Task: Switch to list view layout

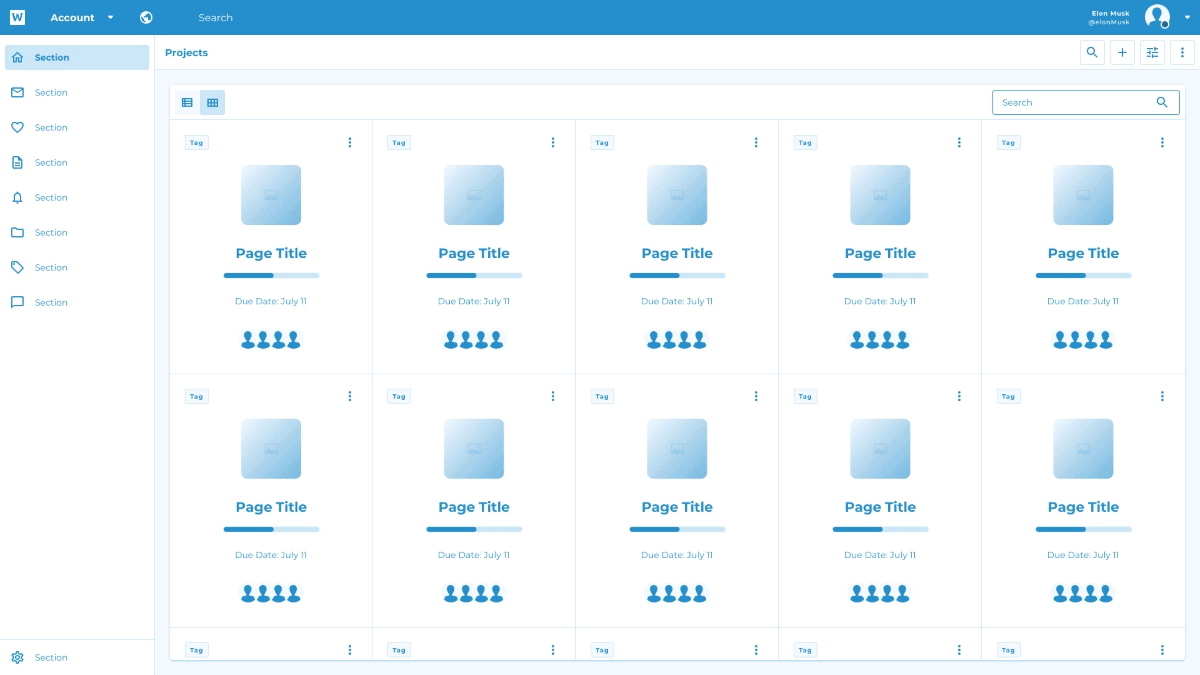Action: pyautogui.click(x=187, y=102)
